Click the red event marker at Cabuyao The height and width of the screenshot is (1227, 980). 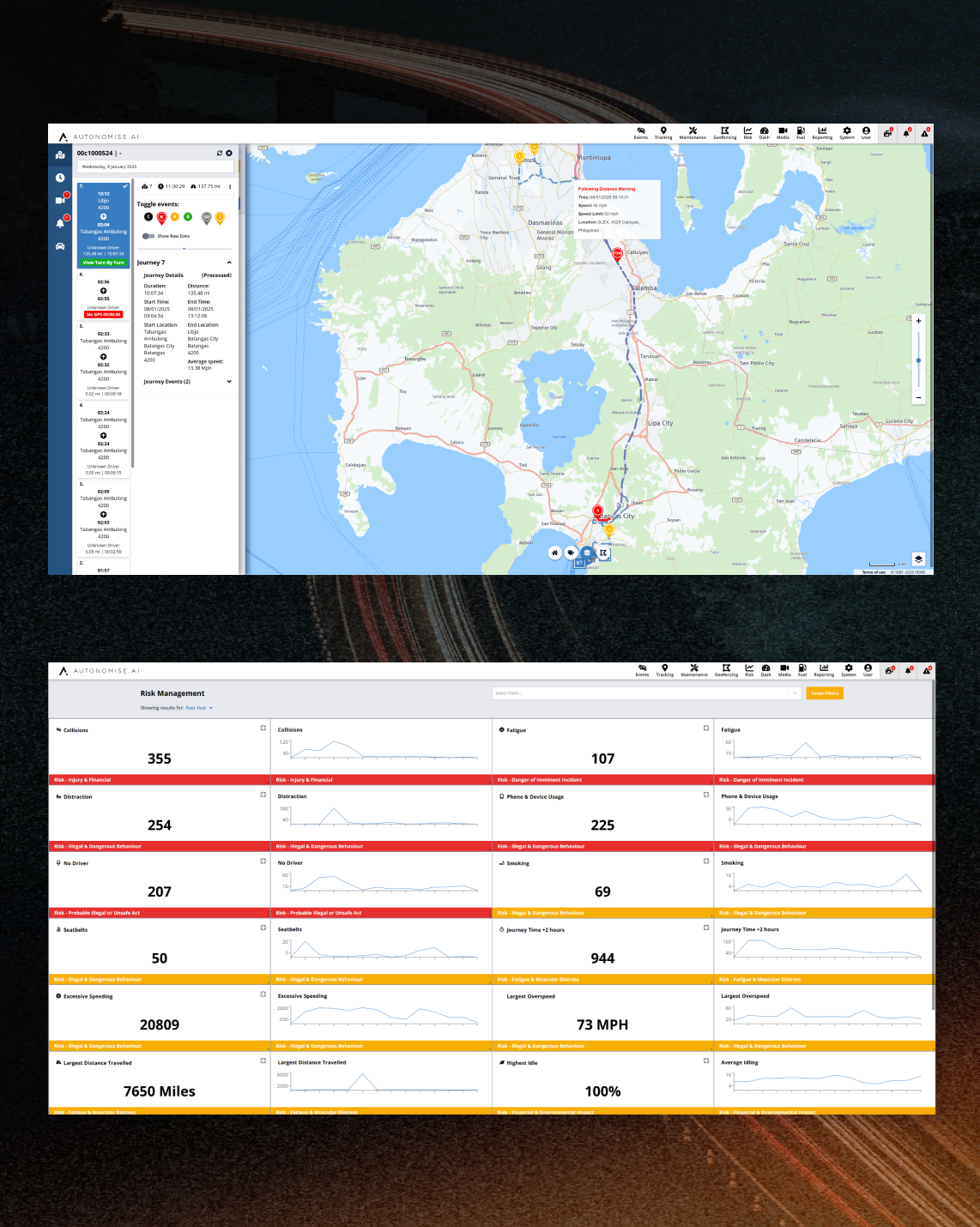click(x=617, y=254)
